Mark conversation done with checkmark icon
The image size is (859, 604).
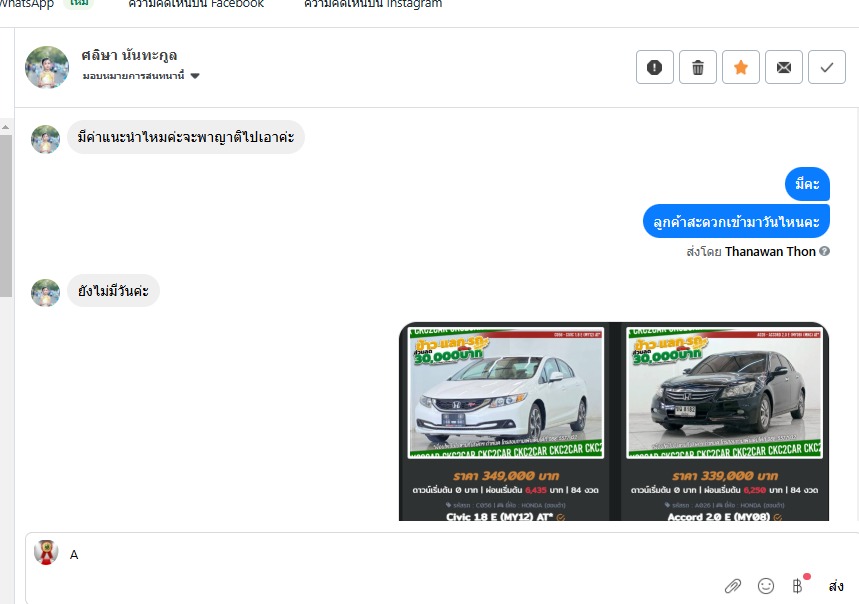827,67
